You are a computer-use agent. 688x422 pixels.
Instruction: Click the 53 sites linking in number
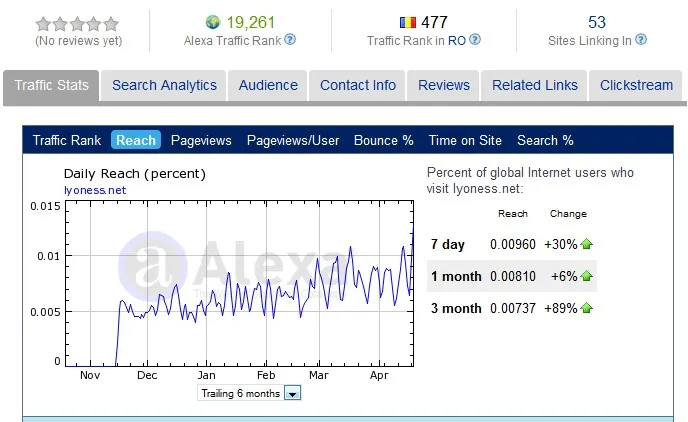(x=597, y=22)
